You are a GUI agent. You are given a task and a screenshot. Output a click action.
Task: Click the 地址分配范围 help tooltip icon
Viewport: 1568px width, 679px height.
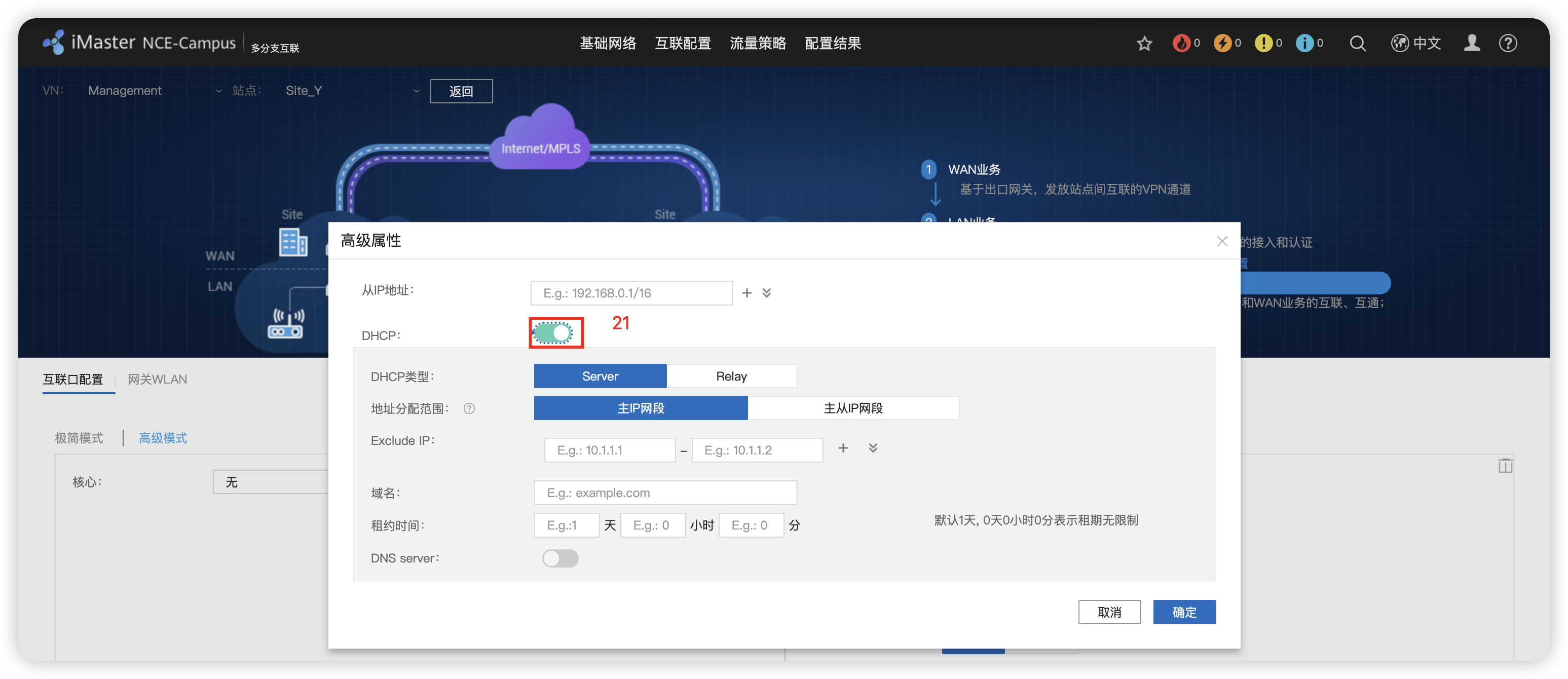469,408
